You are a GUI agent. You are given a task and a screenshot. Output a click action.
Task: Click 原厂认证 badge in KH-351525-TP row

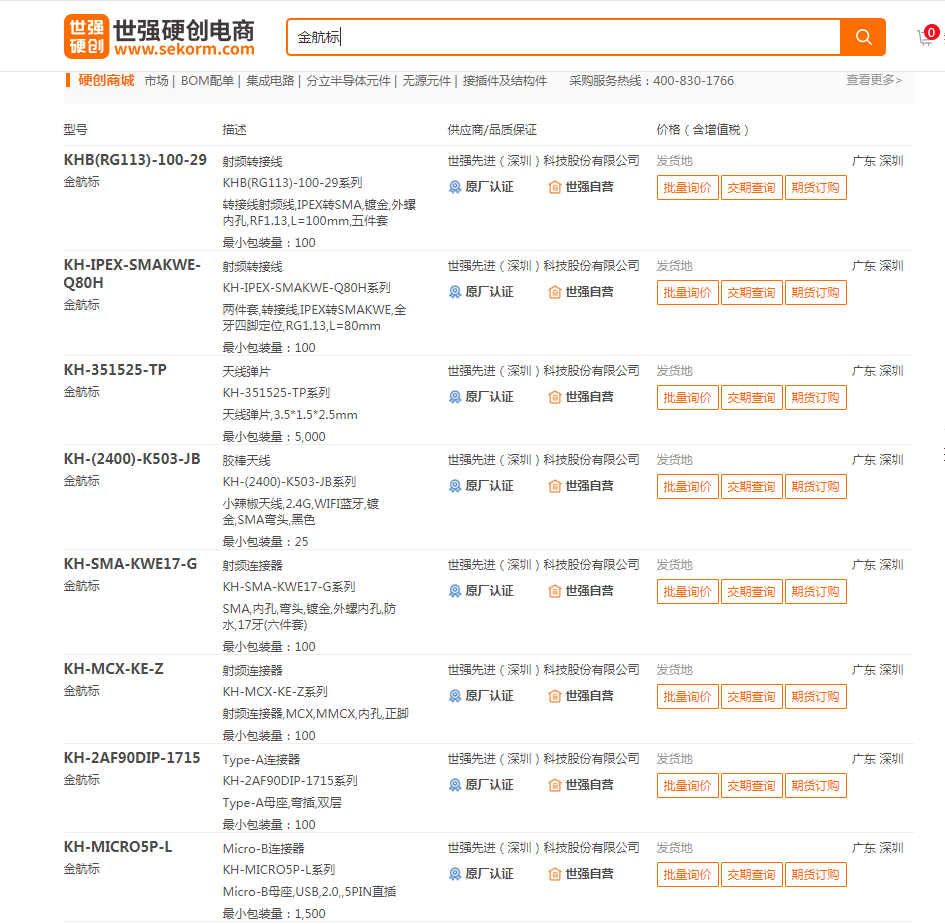click(482, 397)
